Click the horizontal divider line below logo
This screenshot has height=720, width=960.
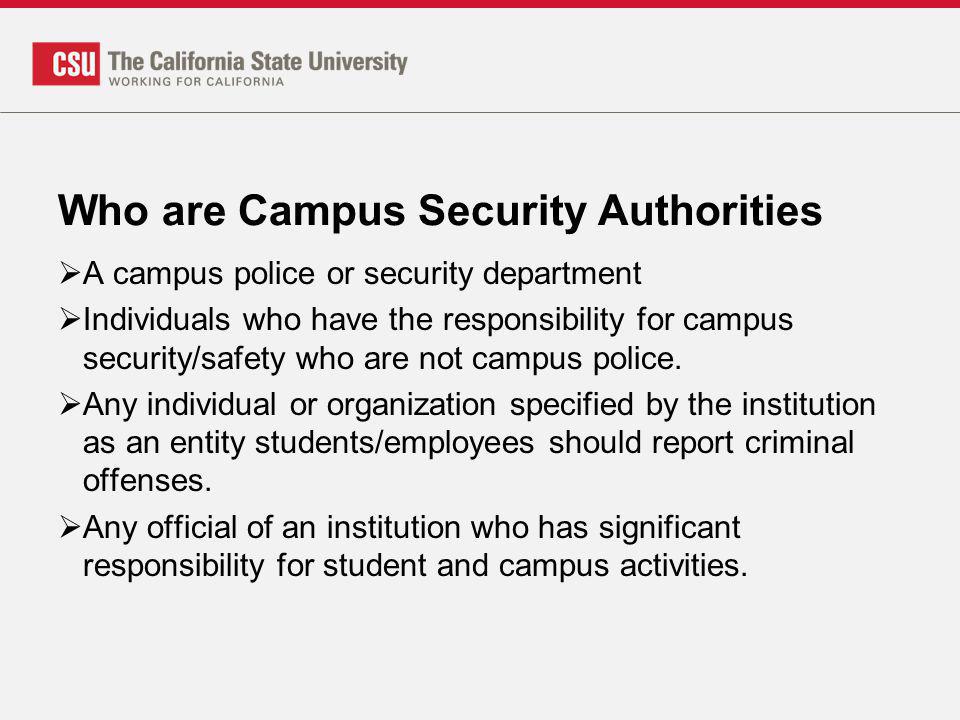pyautogui.click(x=480, y=113)
